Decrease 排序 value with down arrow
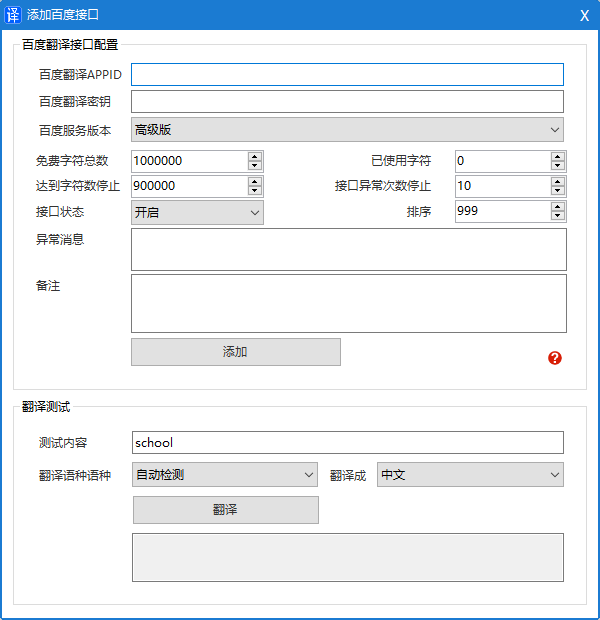 coord(558,216)
